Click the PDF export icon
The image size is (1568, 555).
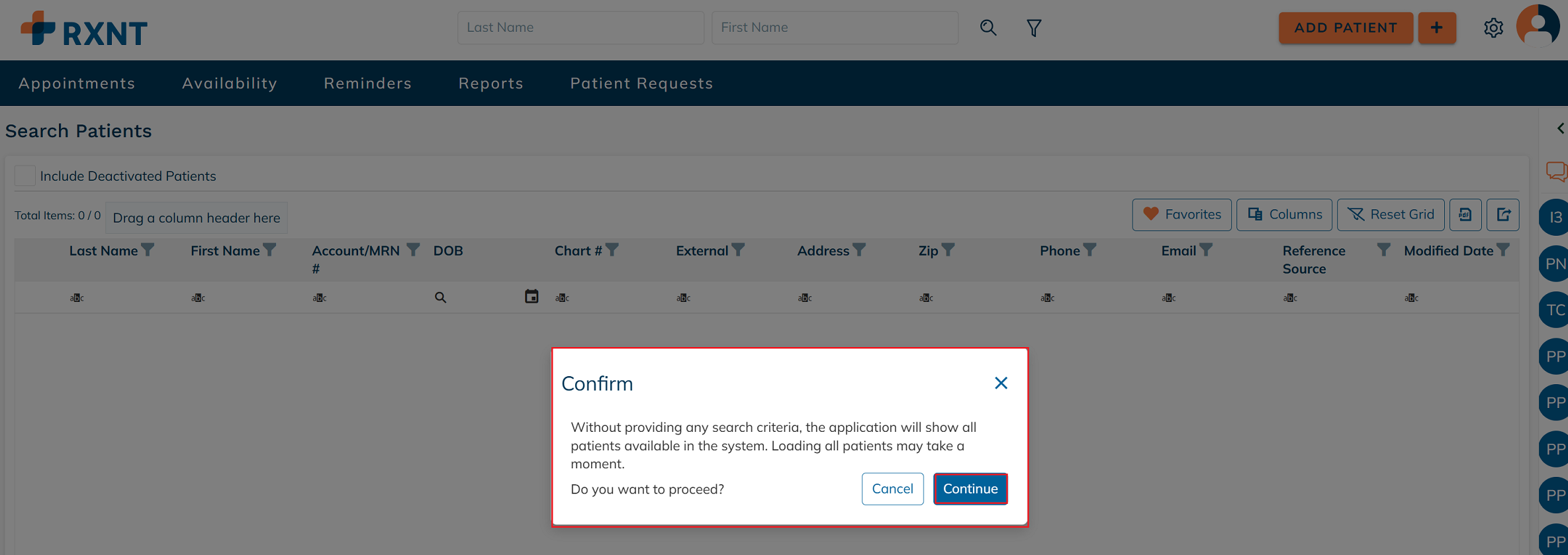[1465, 215]
